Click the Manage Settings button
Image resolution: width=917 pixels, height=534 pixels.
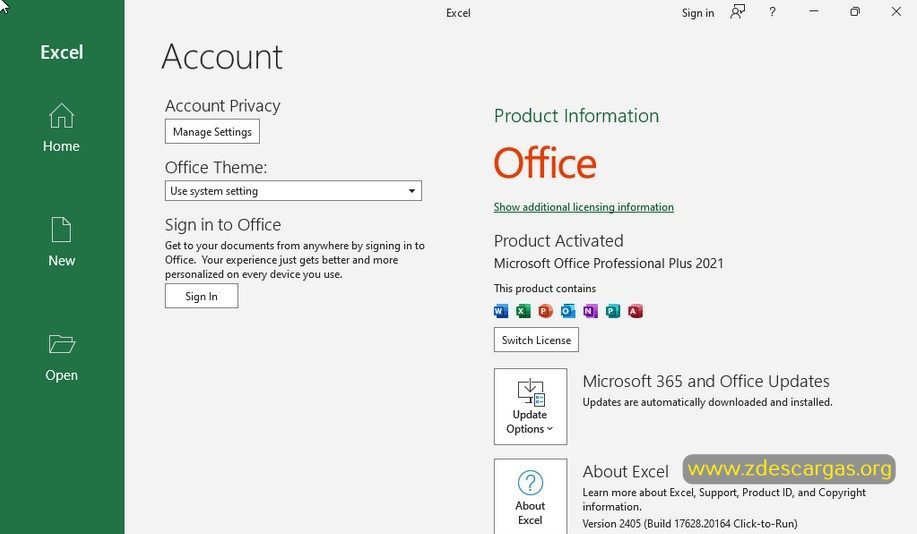212,132
